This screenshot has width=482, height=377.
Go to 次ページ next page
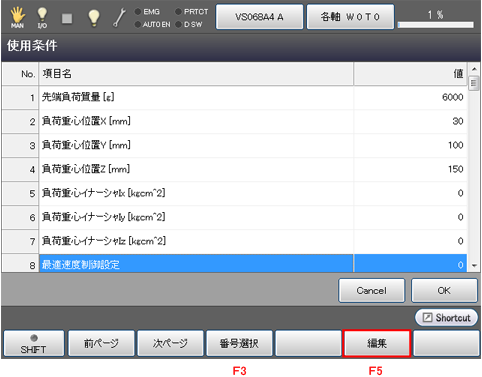pyautogui.click(x=170, y=343)
